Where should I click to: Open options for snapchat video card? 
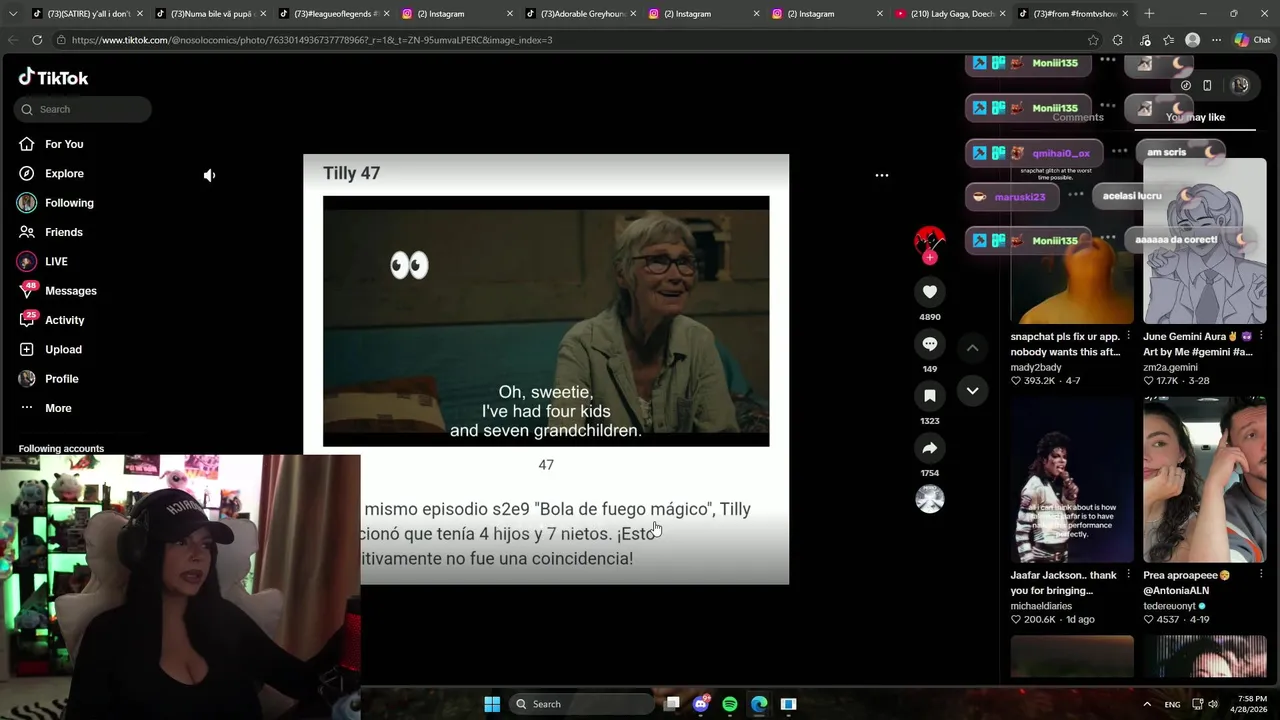(1129, 336)
